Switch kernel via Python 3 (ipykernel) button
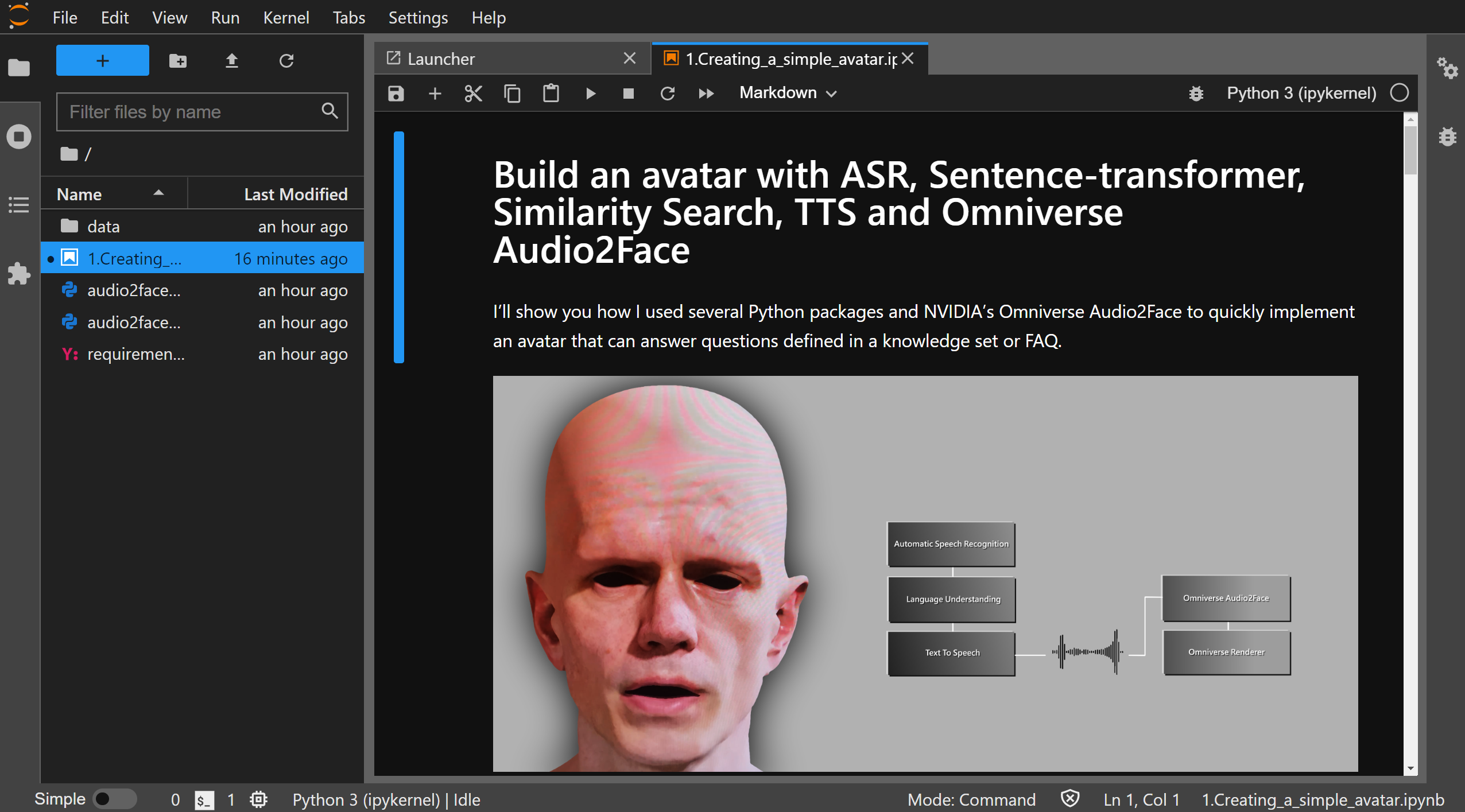The image size is (1465, 812). (x=1301, y=93)
